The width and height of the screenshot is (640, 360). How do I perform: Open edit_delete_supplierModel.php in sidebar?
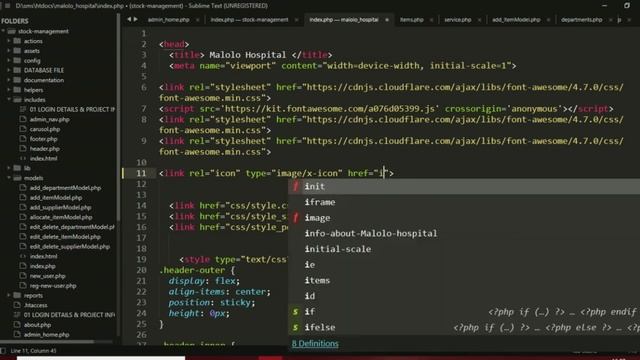(x=69, y=247)
